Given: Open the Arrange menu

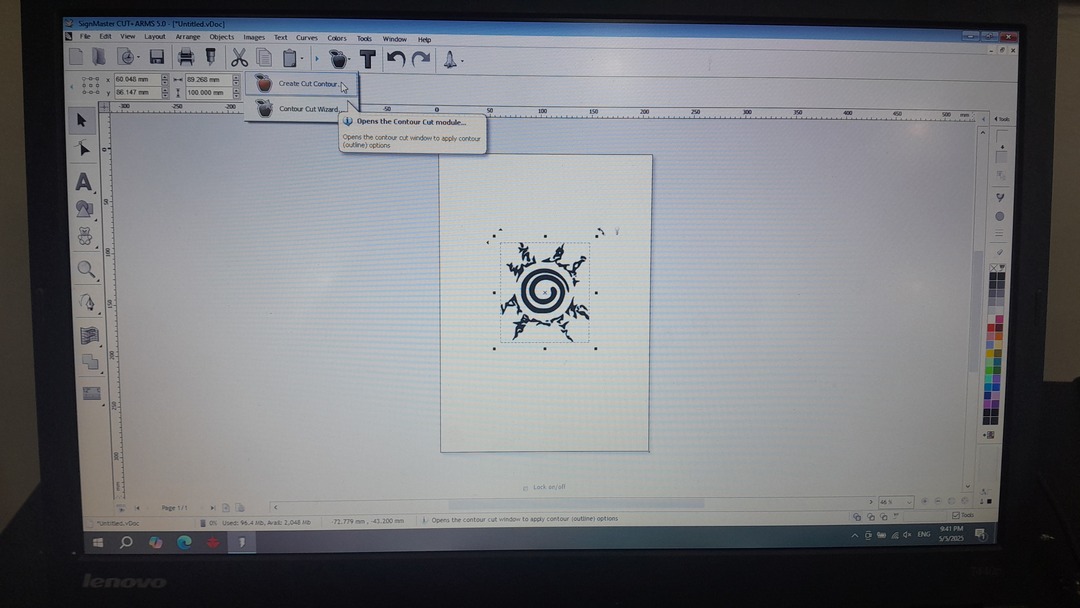Looking at the screenshot, I should click(187, 37).
